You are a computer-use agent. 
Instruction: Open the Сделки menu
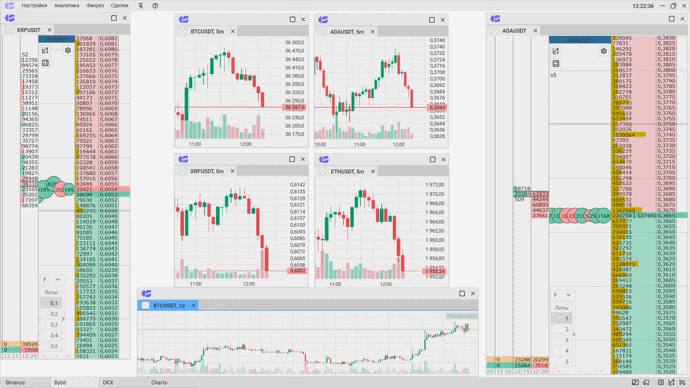click(119, 6)
